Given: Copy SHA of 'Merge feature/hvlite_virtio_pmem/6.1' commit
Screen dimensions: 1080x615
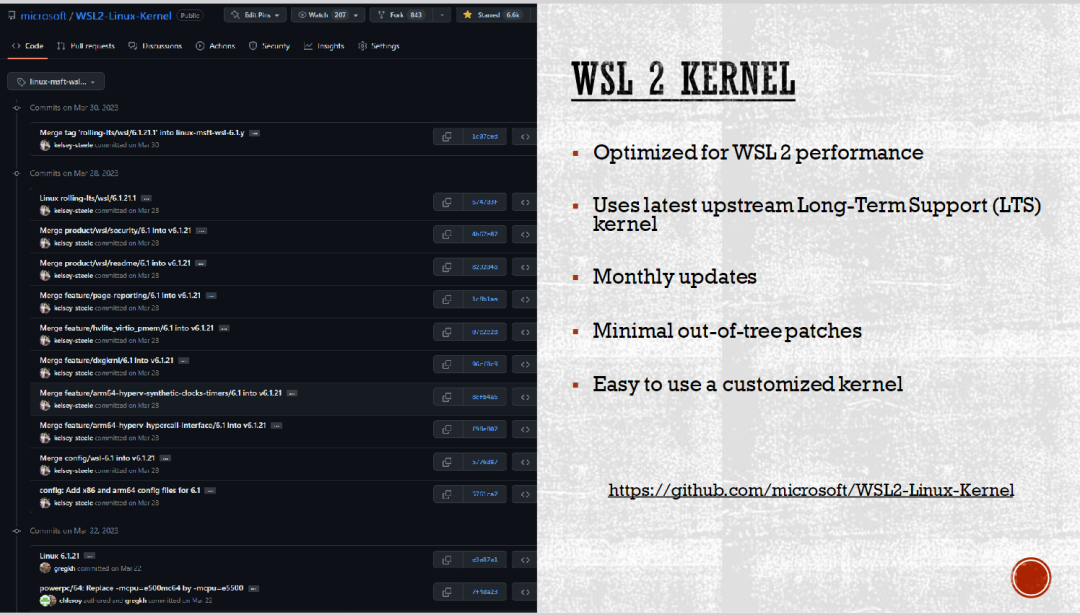Looking at the screenshot, I should click(x=447, y=332).
